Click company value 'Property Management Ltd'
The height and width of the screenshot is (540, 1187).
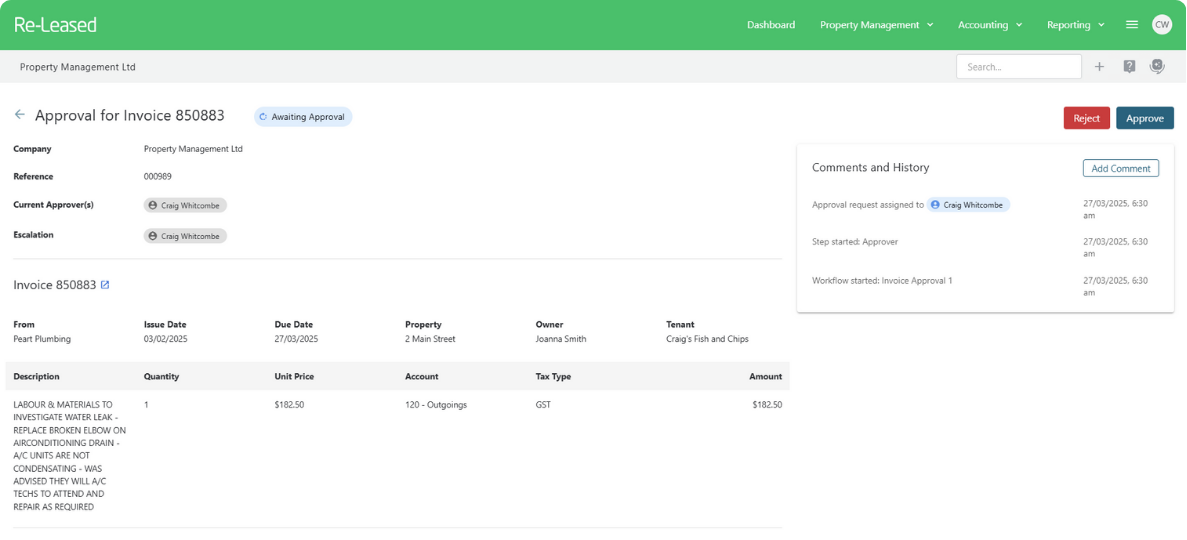(193, 149)
